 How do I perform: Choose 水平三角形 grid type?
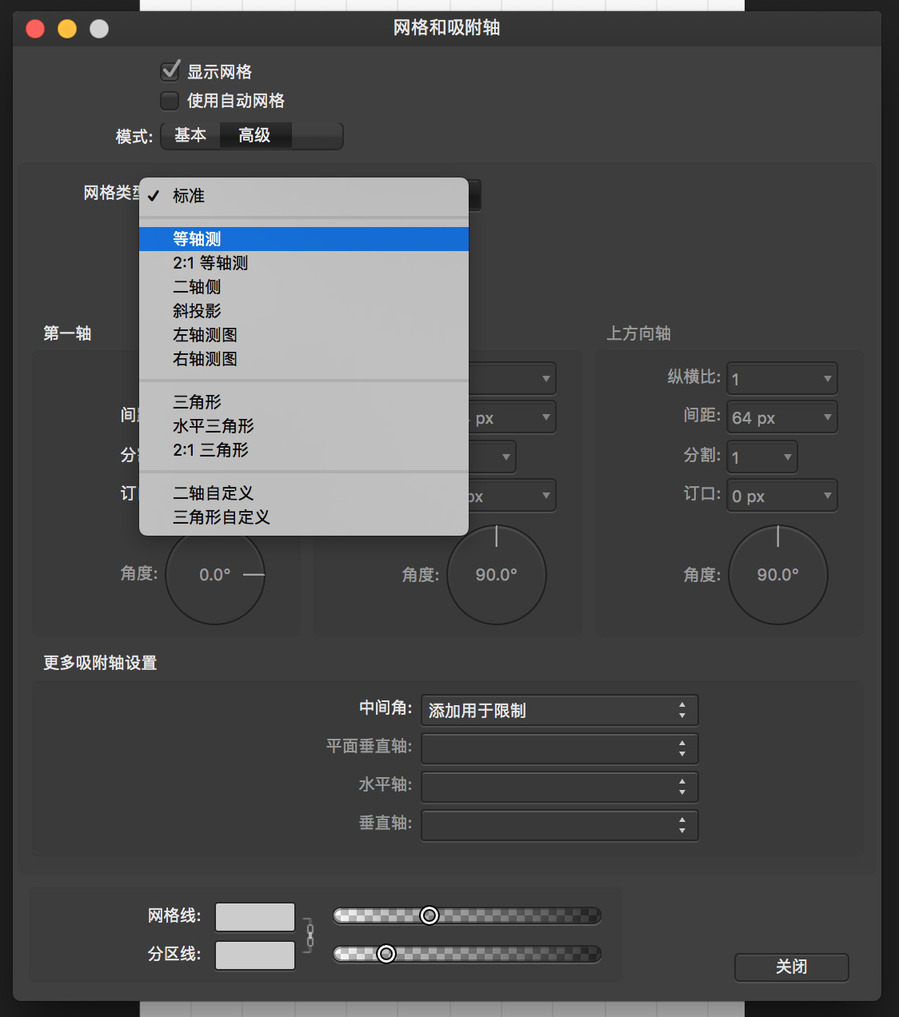coord(304,426)
